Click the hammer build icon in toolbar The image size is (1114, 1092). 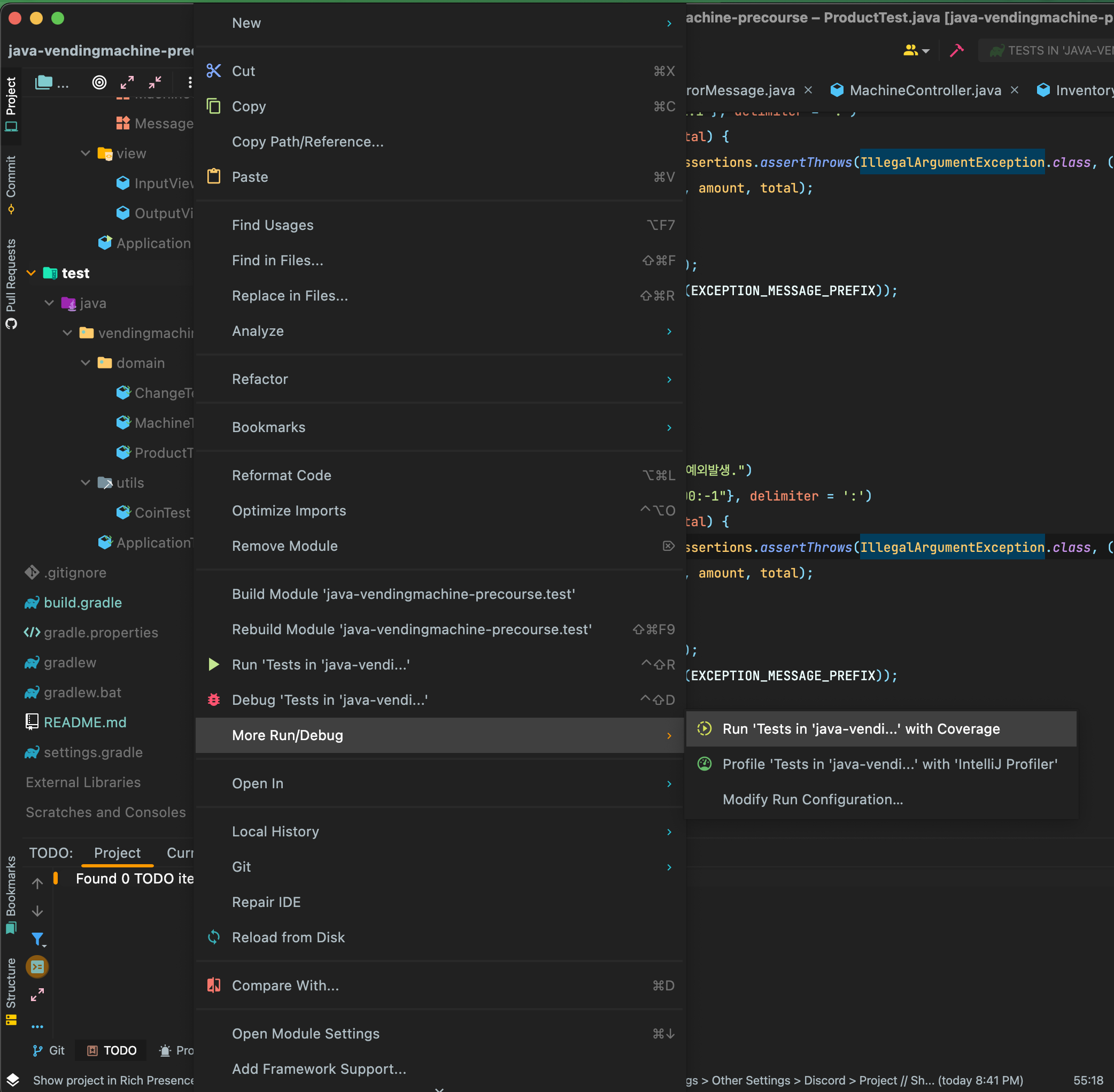pyautogui.click(x=956, y=50)
